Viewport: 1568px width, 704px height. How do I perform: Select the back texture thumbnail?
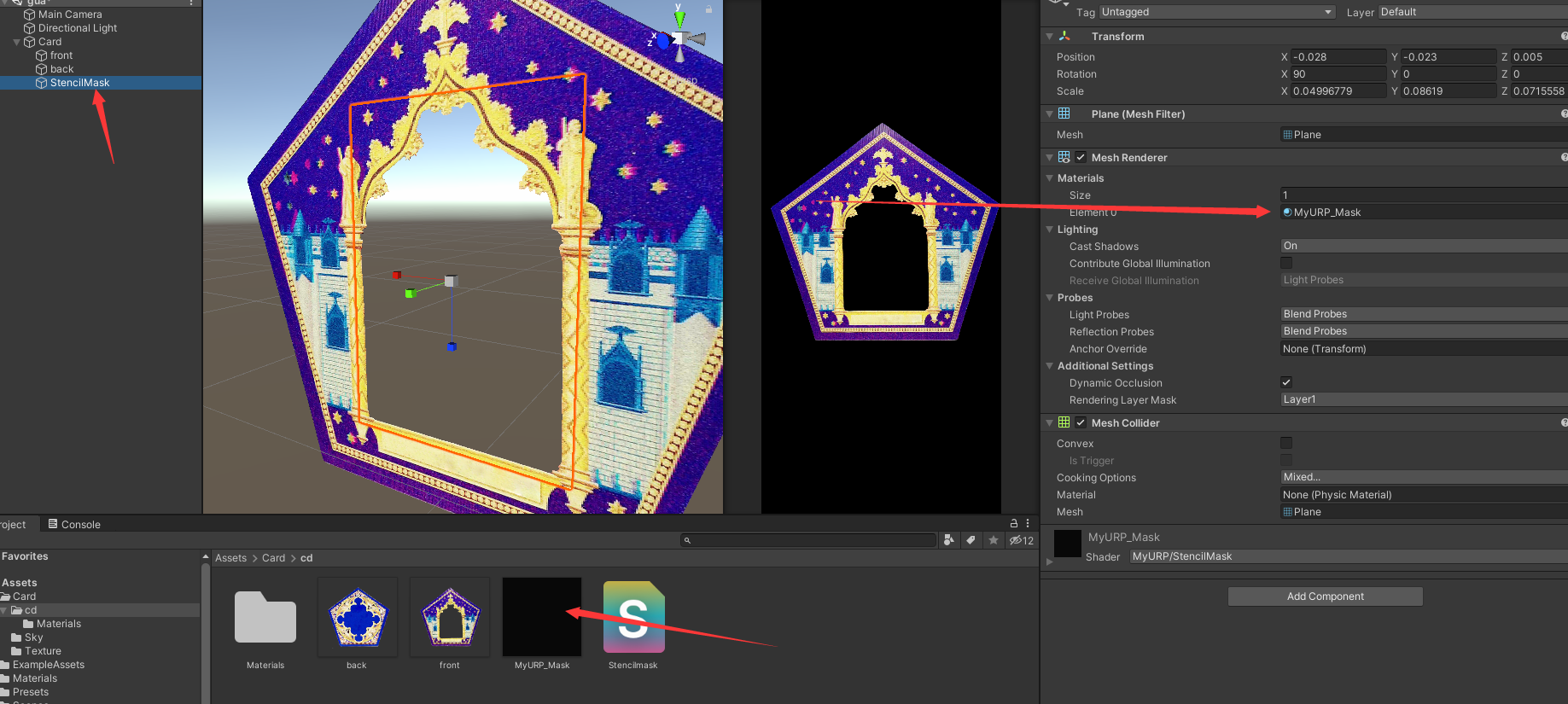(357, 617)
